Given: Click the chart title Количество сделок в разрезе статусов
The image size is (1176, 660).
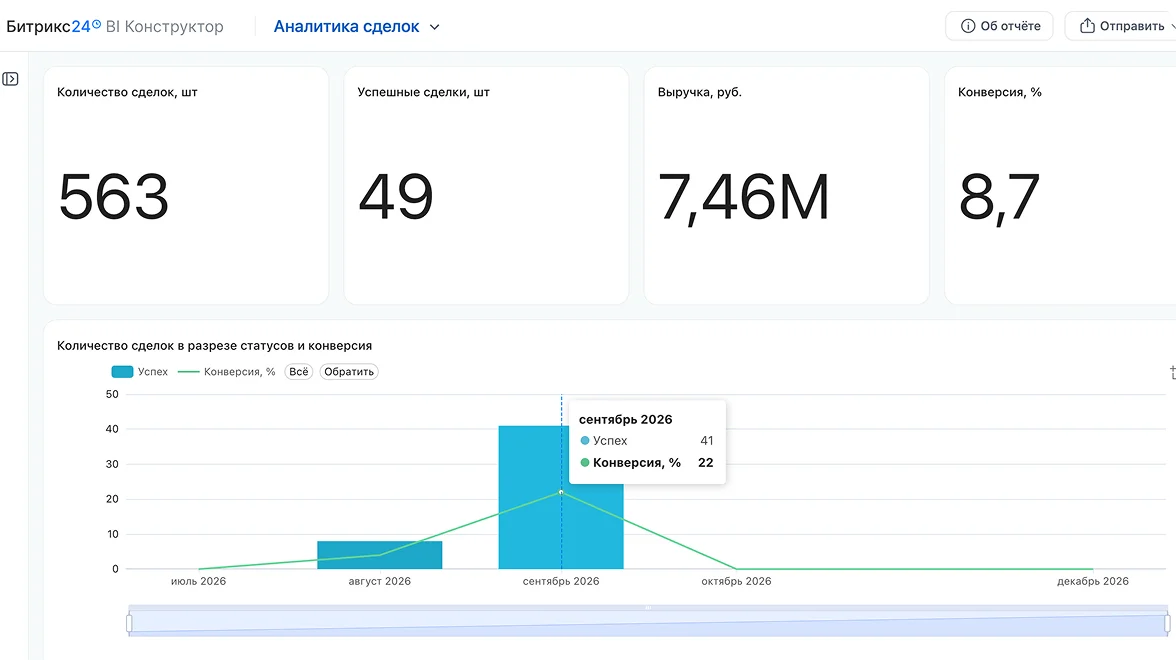Looking at the screenshot, I should (214, 346).
